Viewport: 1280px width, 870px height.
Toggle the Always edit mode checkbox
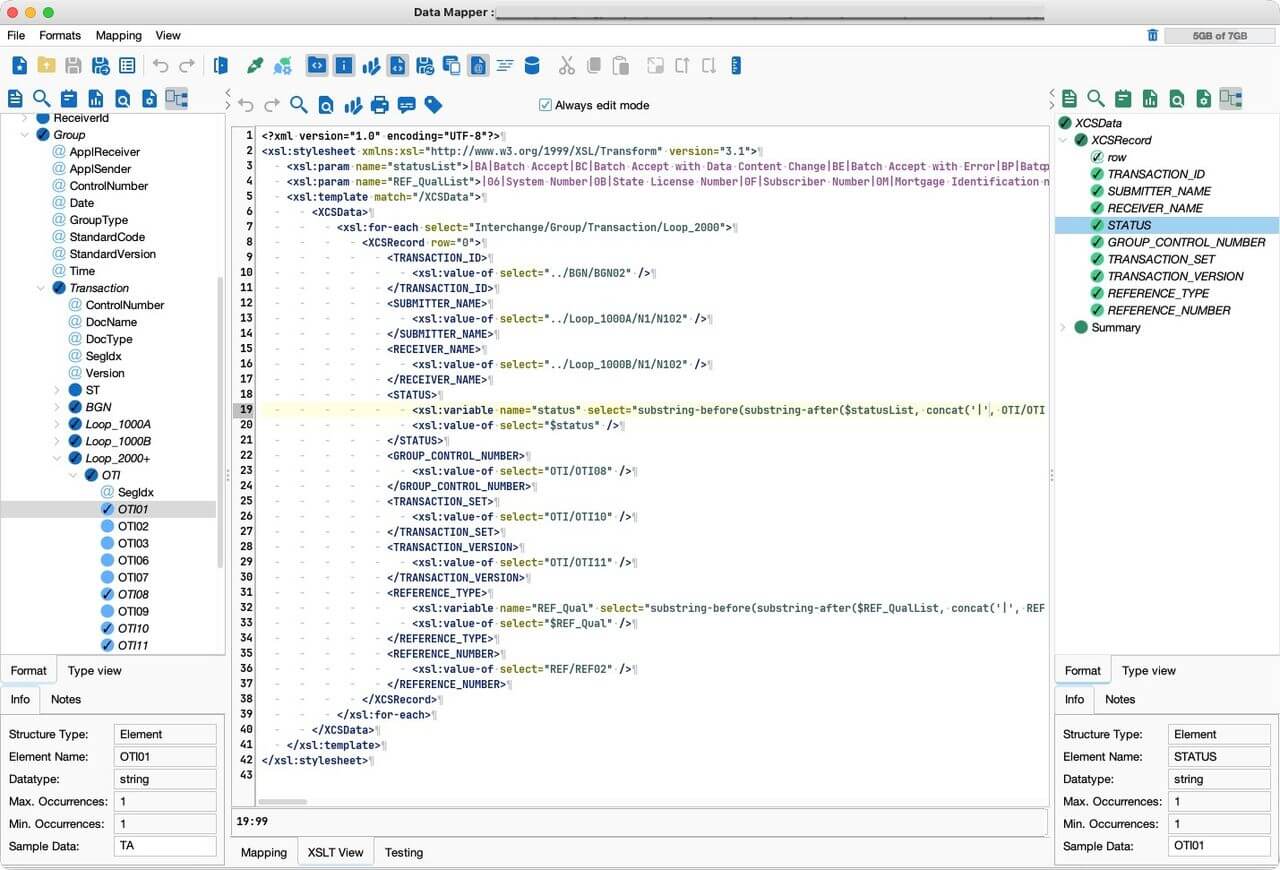pyautogui.click(x=545, y=105)
